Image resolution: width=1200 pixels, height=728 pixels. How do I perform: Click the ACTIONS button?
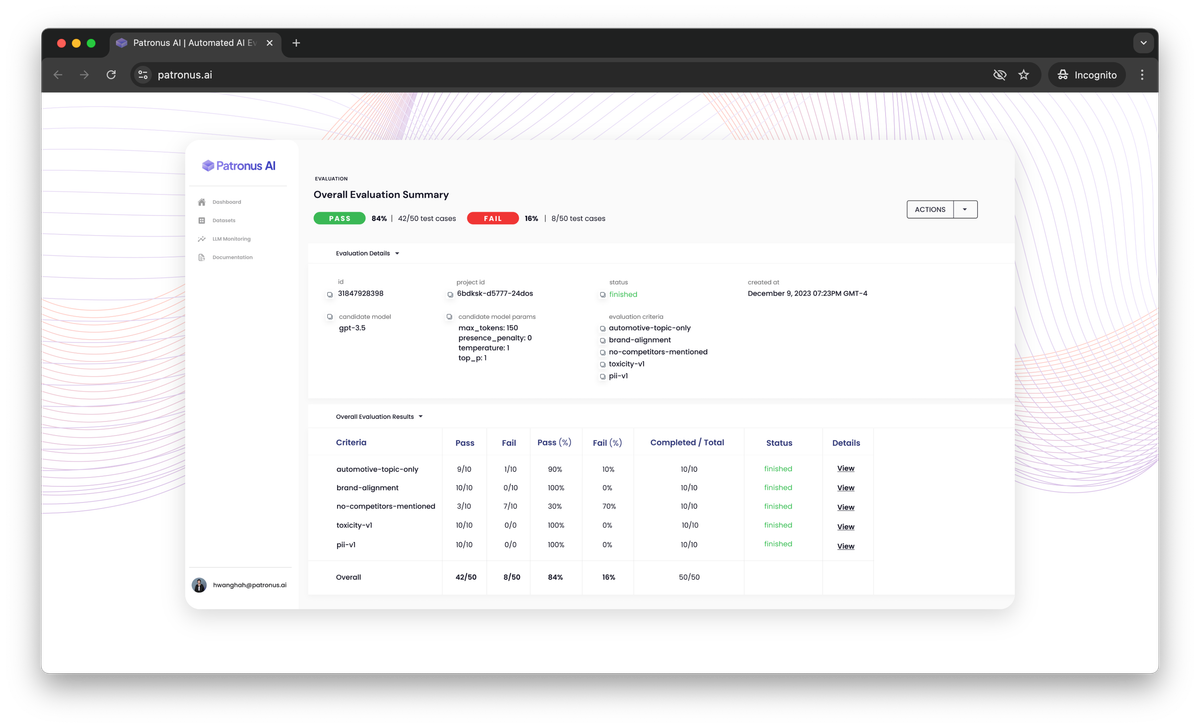click(x=930, y=210)
